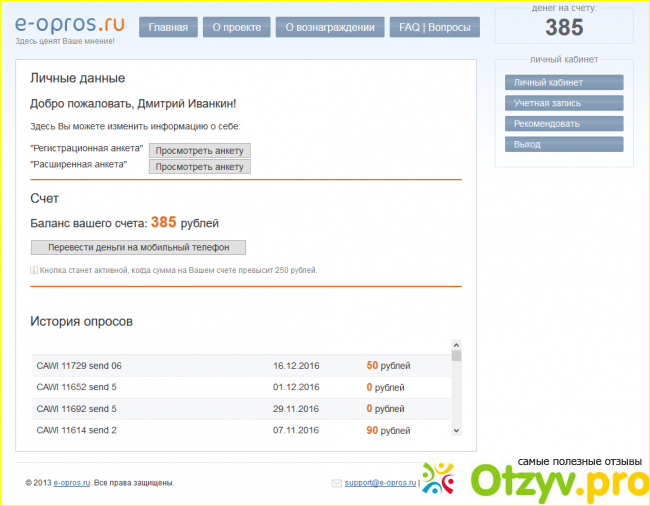View the Расширенная анкета questionnaire
Image resolution: width=650 pixels, height=506 pixels.
pyautogui.click(x=199, y=167)
